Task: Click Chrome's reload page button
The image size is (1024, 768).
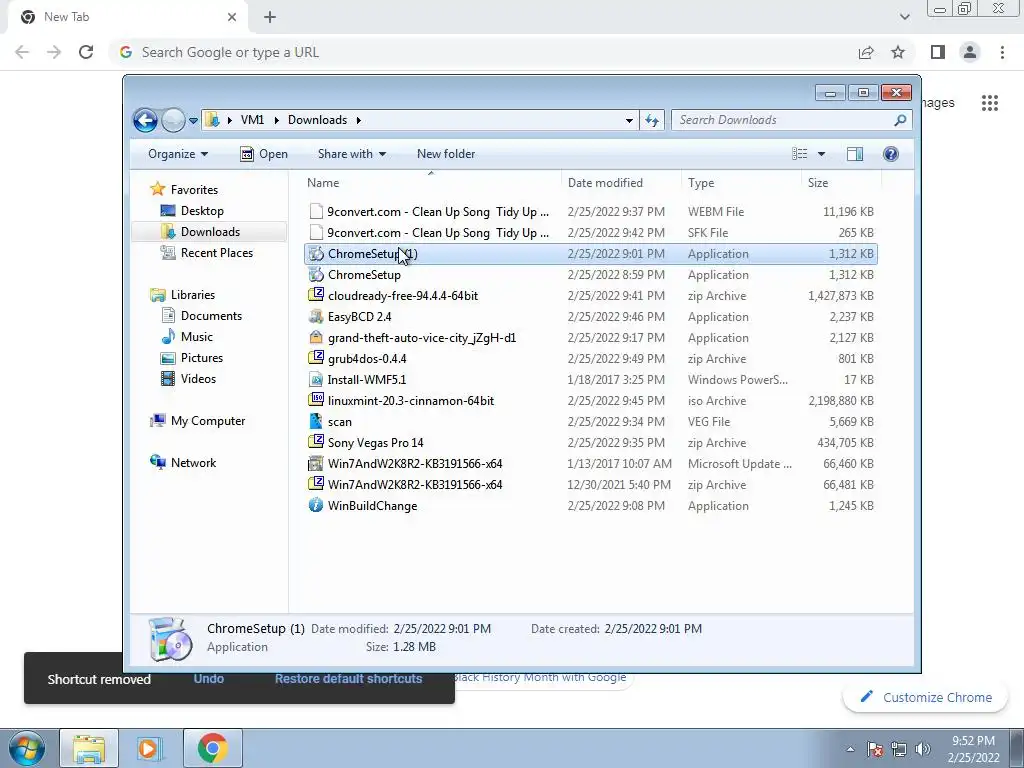Action: point(86,52)
